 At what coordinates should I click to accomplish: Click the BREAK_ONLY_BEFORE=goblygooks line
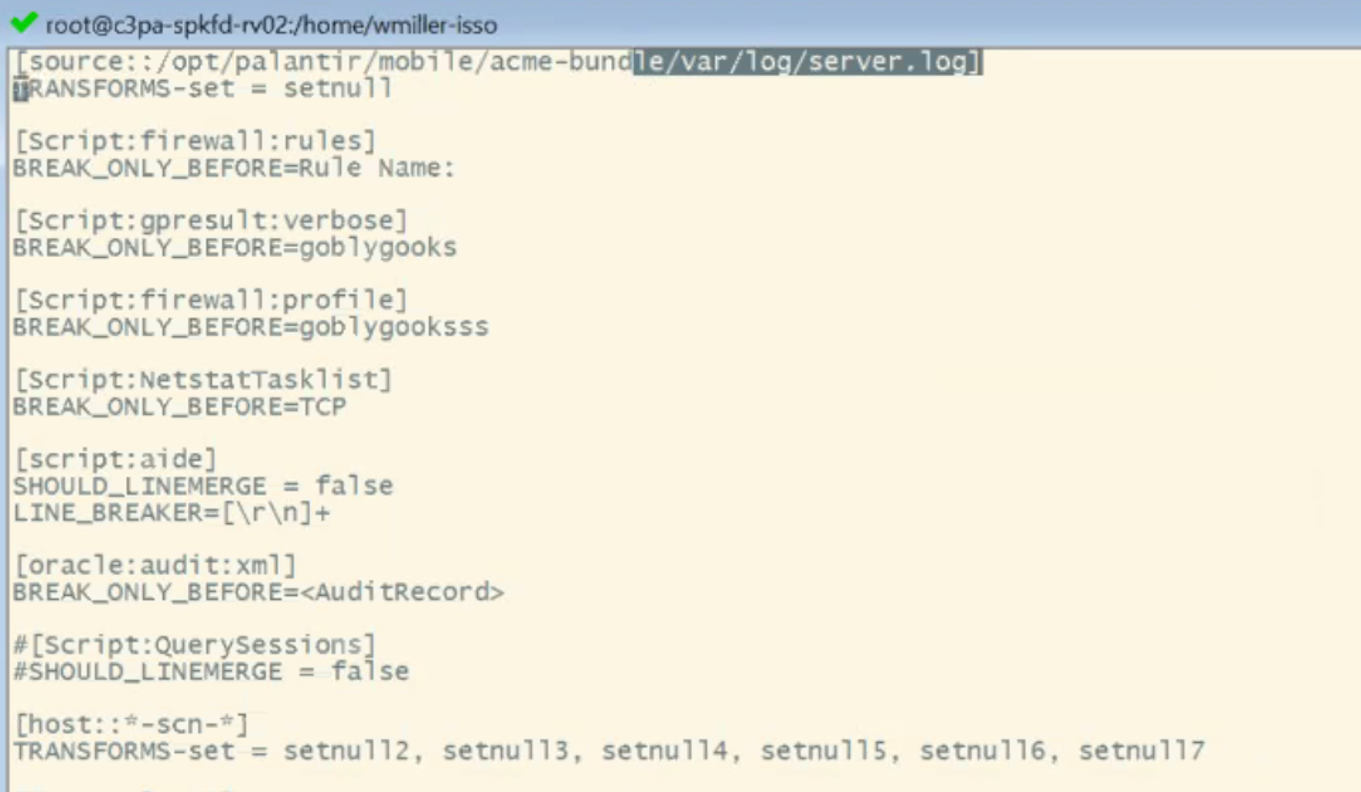[234, 247]
